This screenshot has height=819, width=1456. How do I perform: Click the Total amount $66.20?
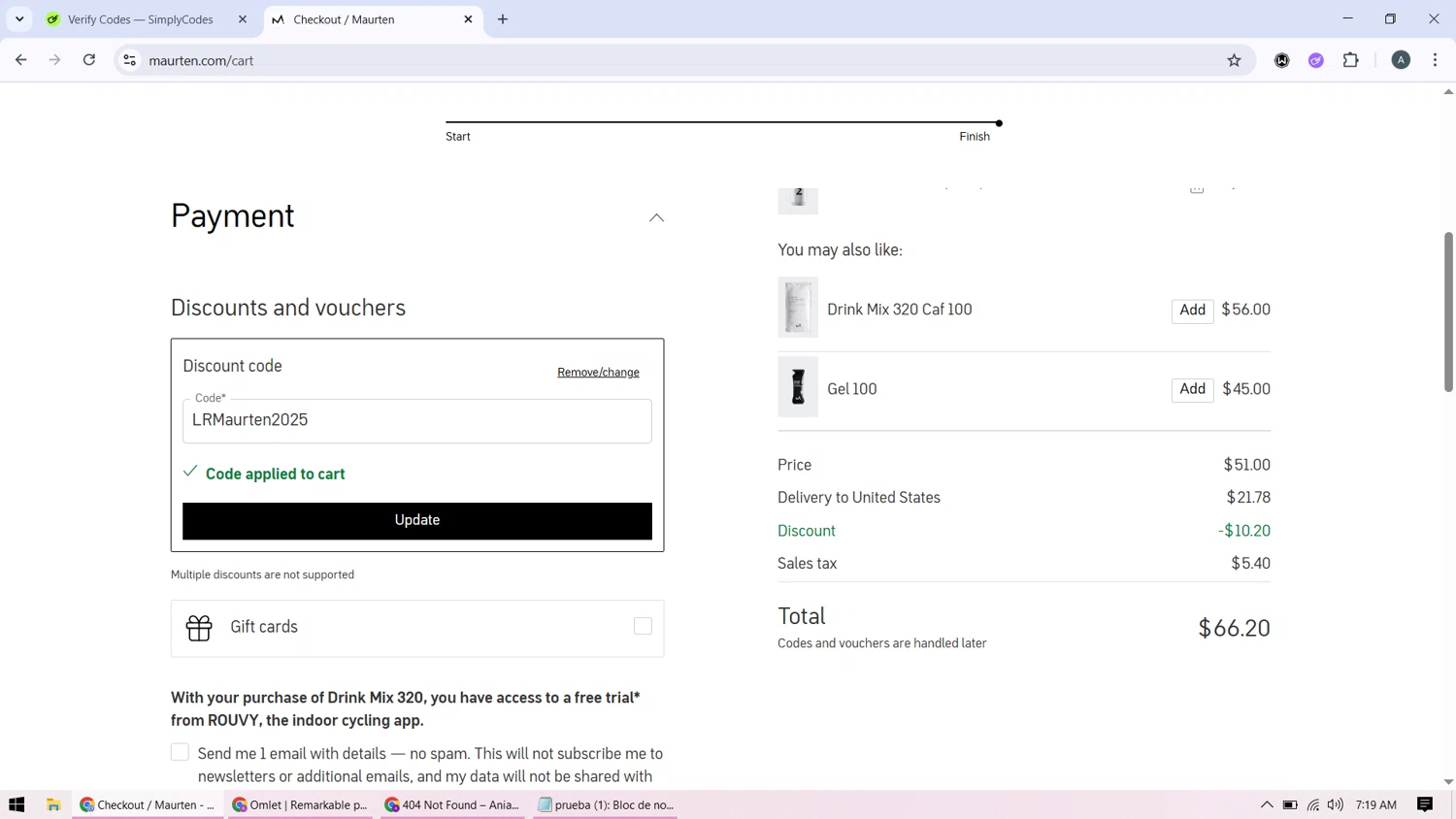pyautogui.click(x=1234, y=628)
